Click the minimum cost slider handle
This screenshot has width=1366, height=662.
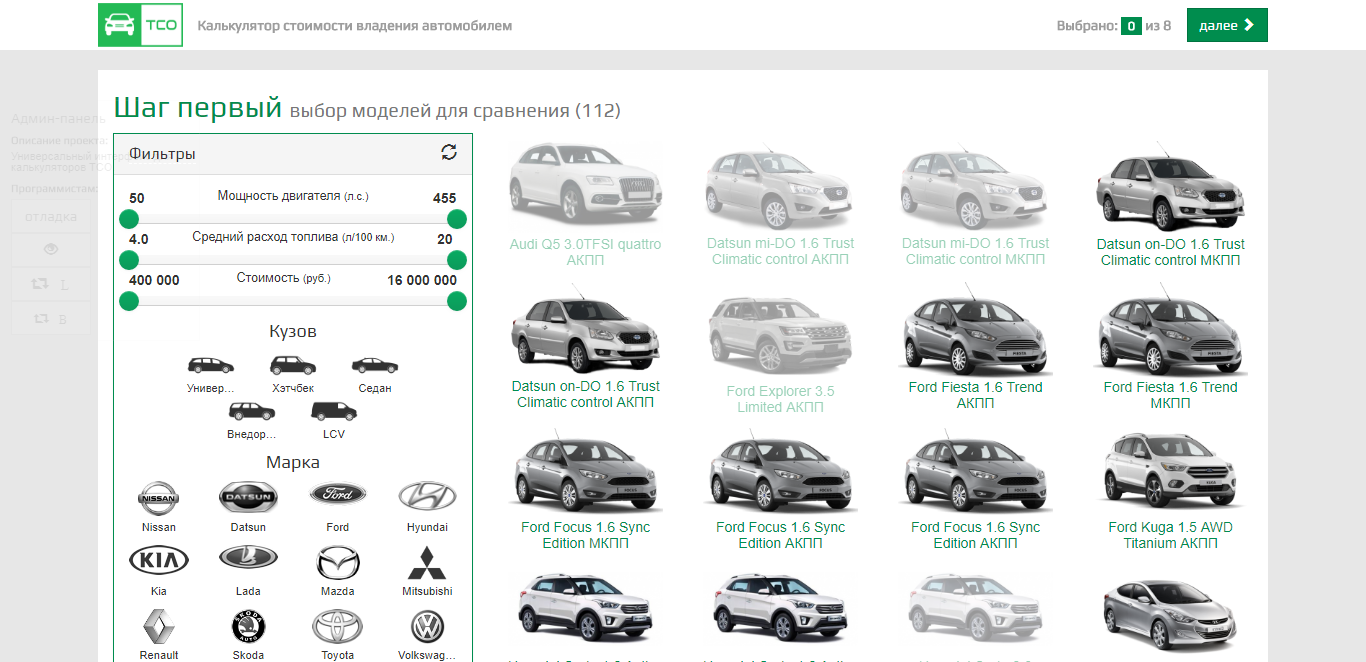(x=129, y=301)
